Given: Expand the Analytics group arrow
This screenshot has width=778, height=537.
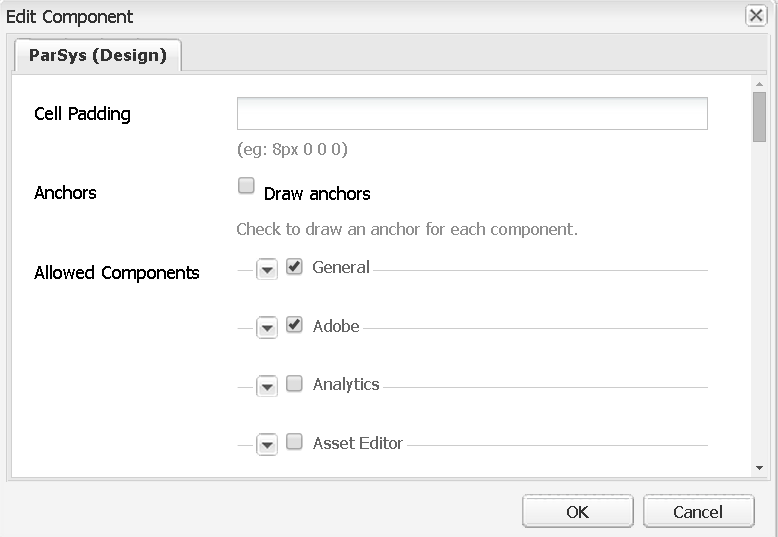Looking at the screenshot, I should (266, 386).
